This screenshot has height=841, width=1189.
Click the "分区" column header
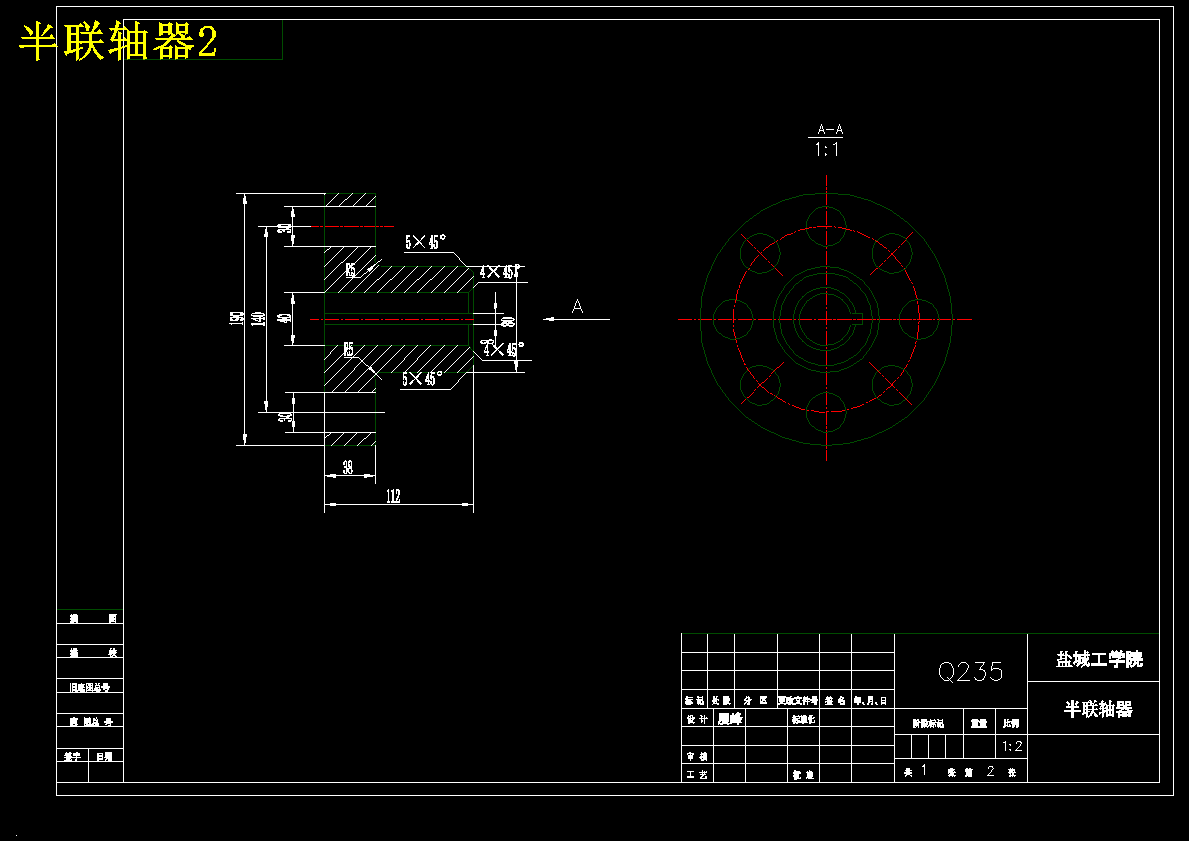coord(755,701)
